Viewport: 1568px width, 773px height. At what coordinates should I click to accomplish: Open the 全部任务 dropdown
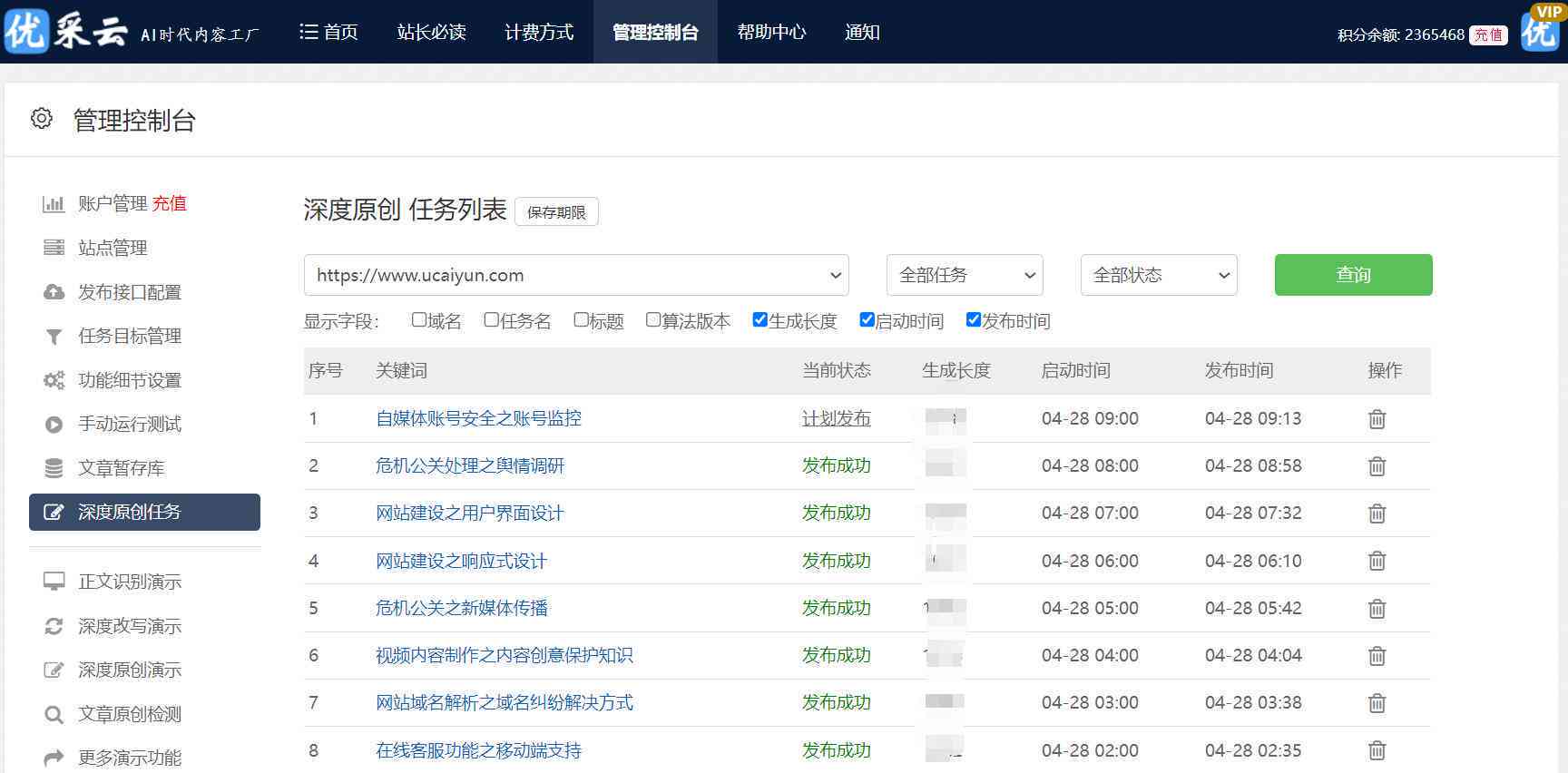point(965,275)
